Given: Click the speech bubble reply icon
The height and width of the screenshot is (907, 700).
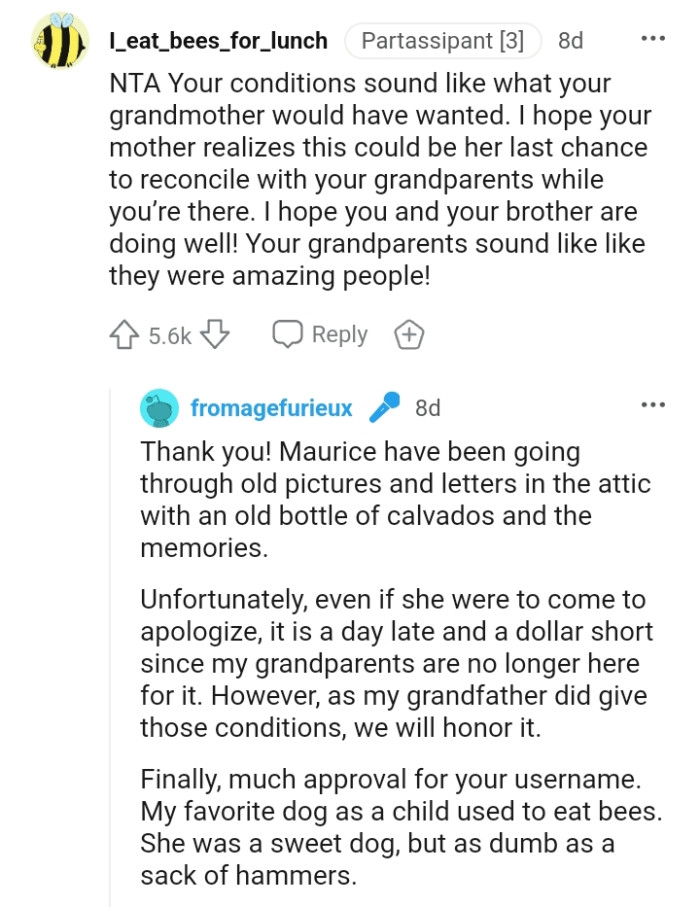Looking at the screenshot, I should 288,334.
